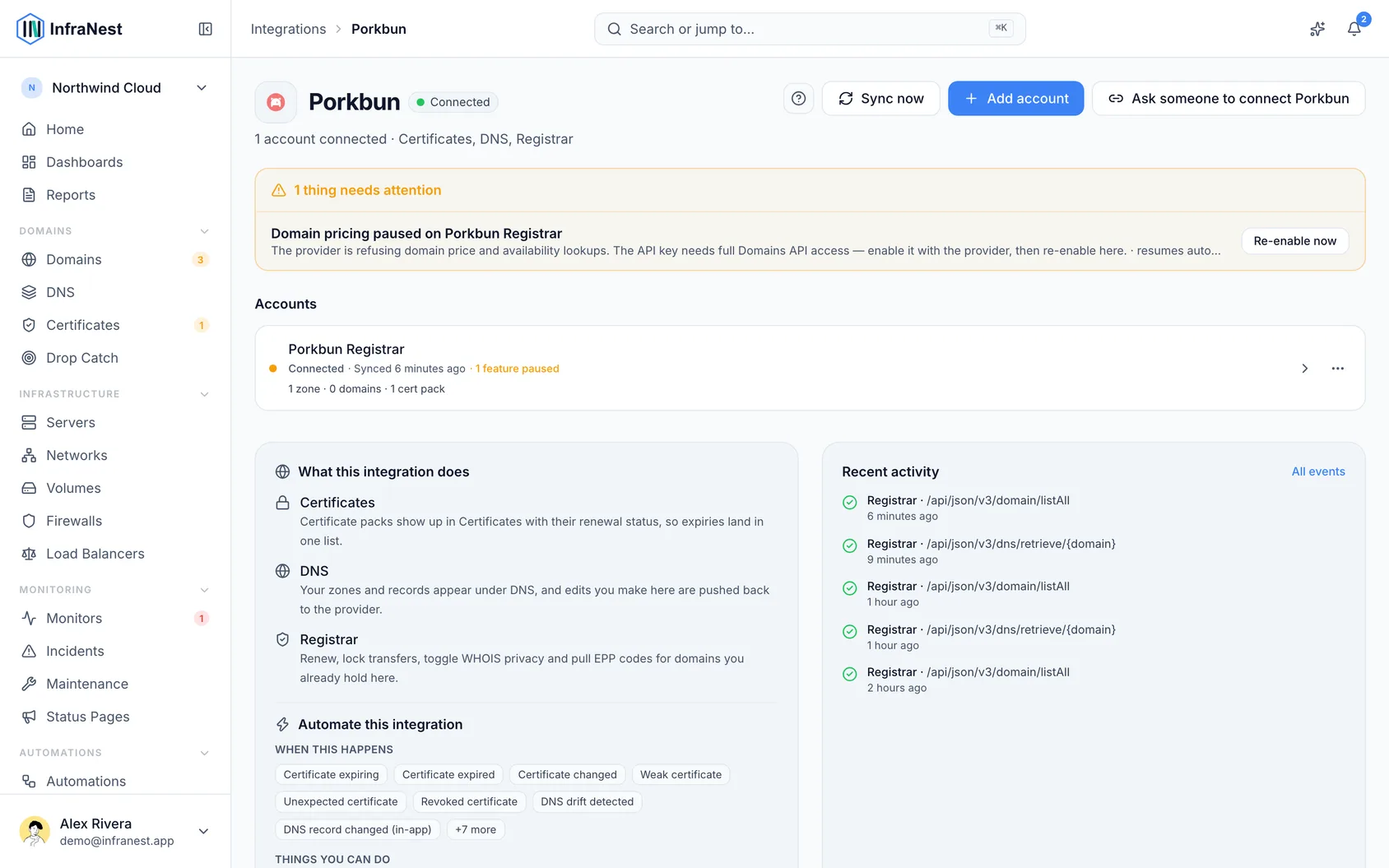The width and height of the screenshot is (1389, 868).
Task: Click the 1 feature paused status text
Action: coord(518,369)
